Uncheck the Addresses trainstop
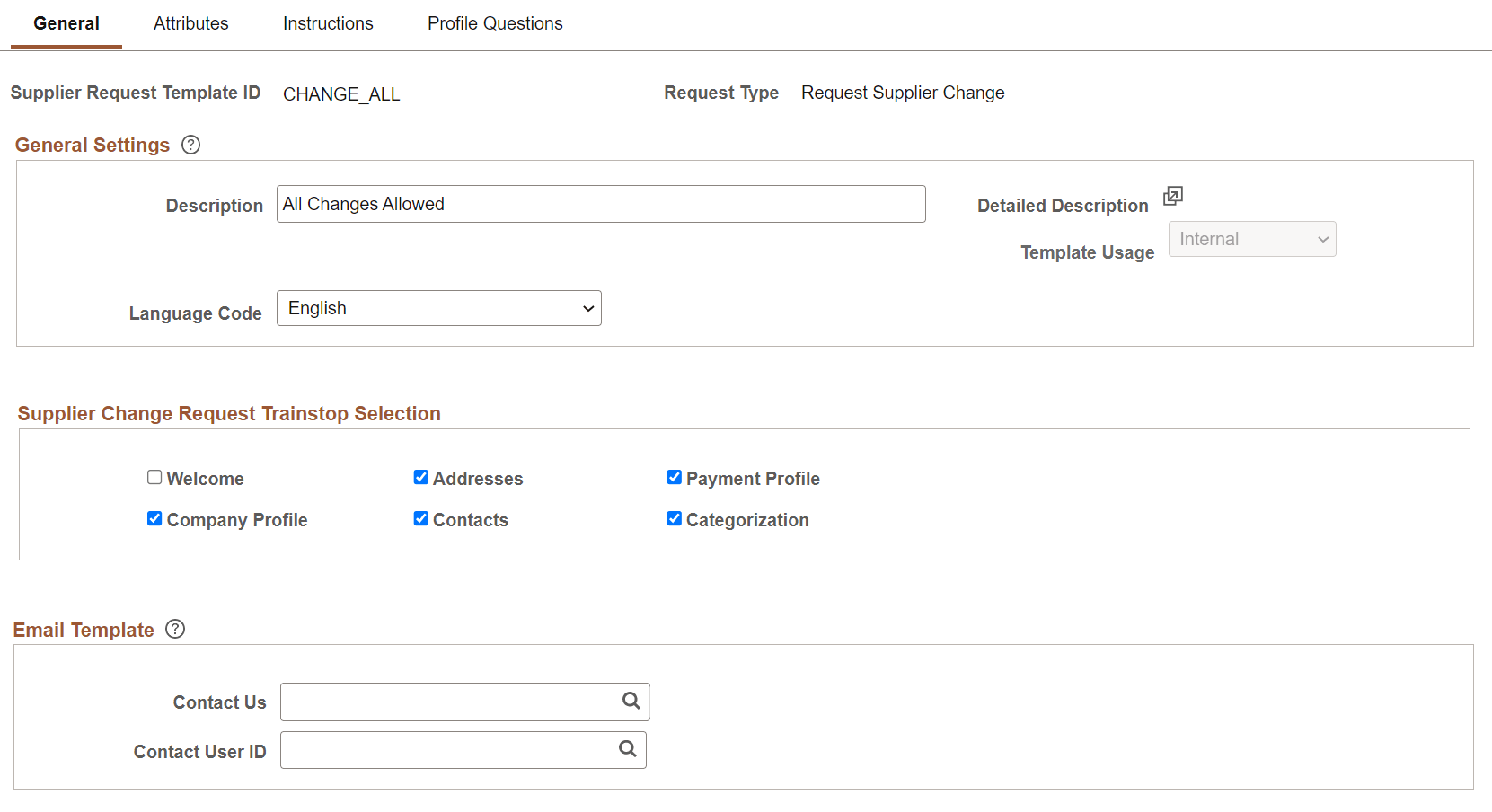 420,477
